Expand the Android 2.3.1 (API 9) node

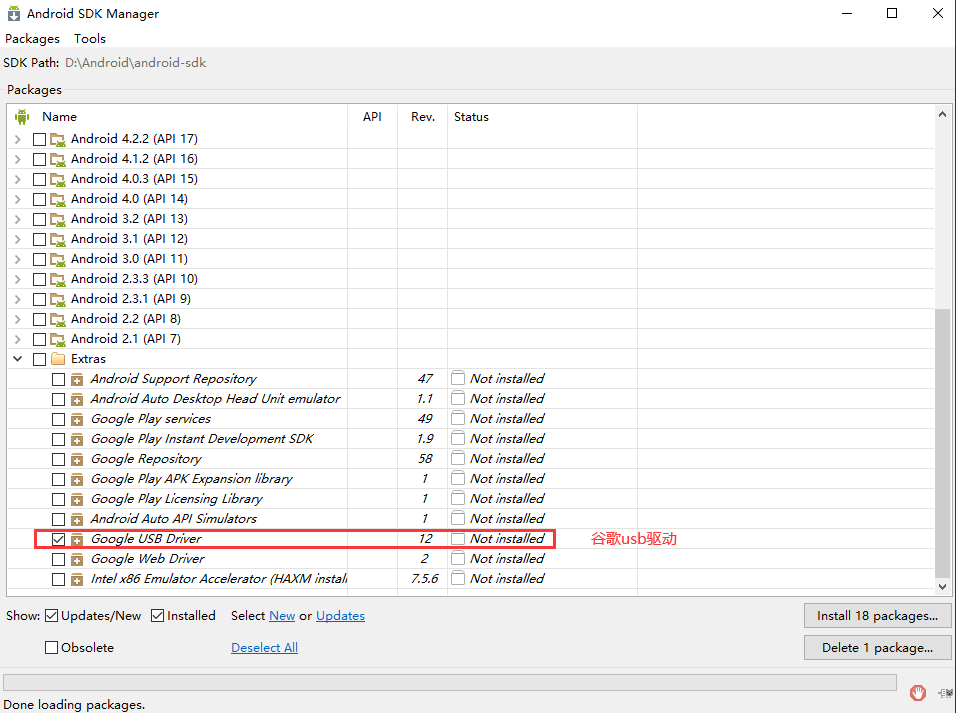18,299
